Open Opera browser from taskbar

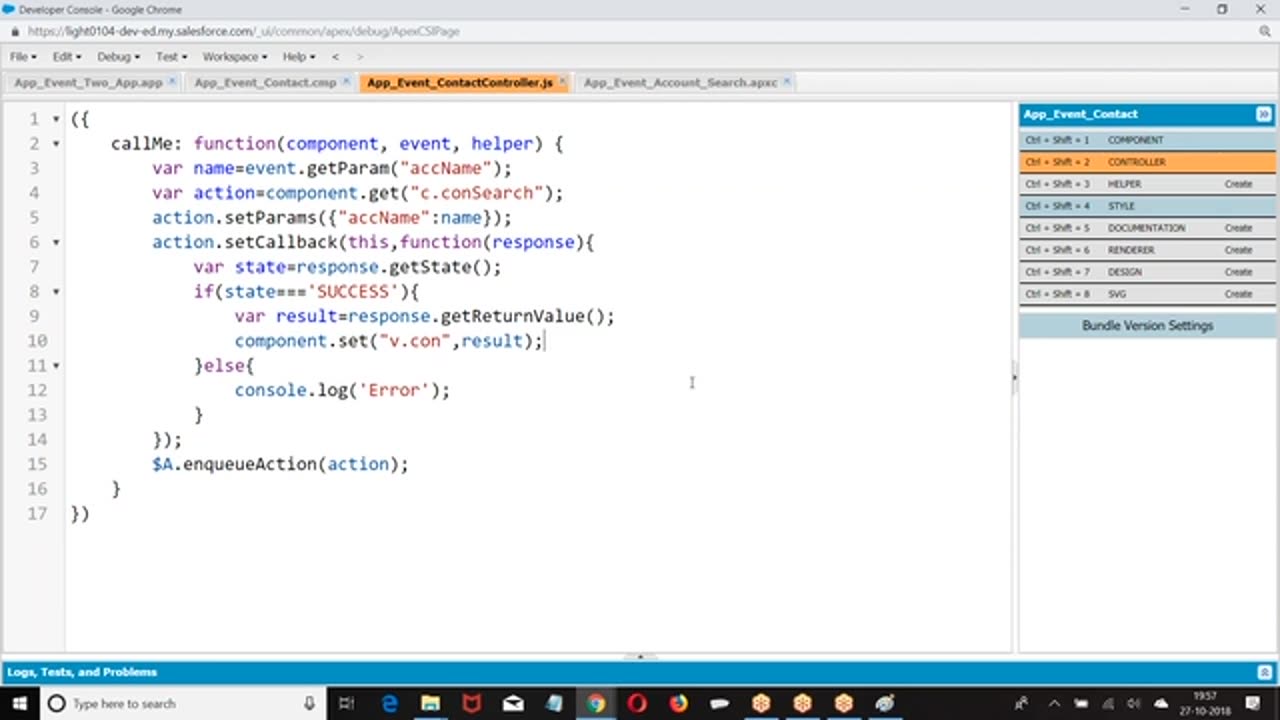click(x=637, y=703)
